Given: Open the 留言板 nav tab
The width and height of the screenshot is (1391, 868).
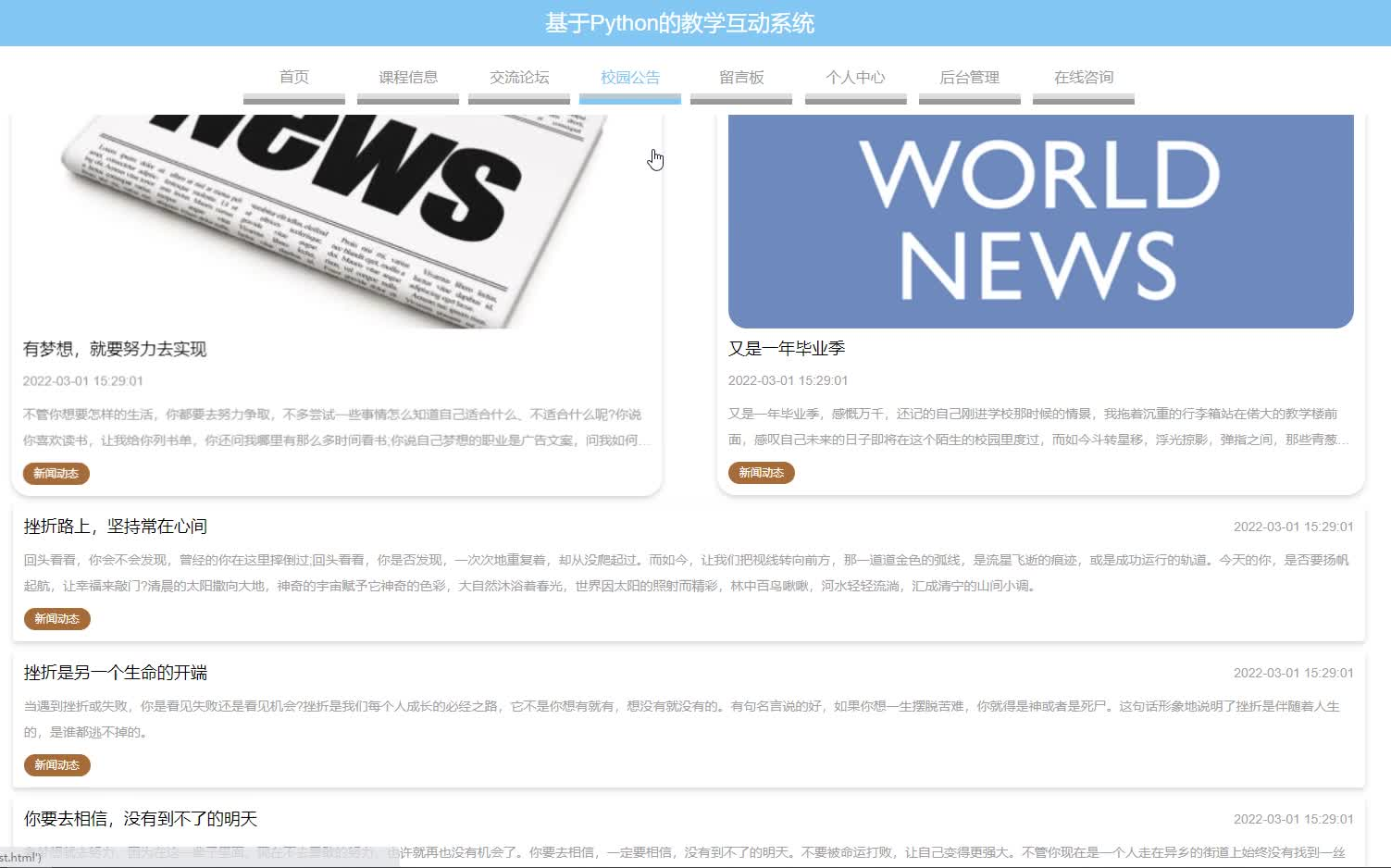Looking at the screenshot, I should pyautogui.click(x=741, y=78).
